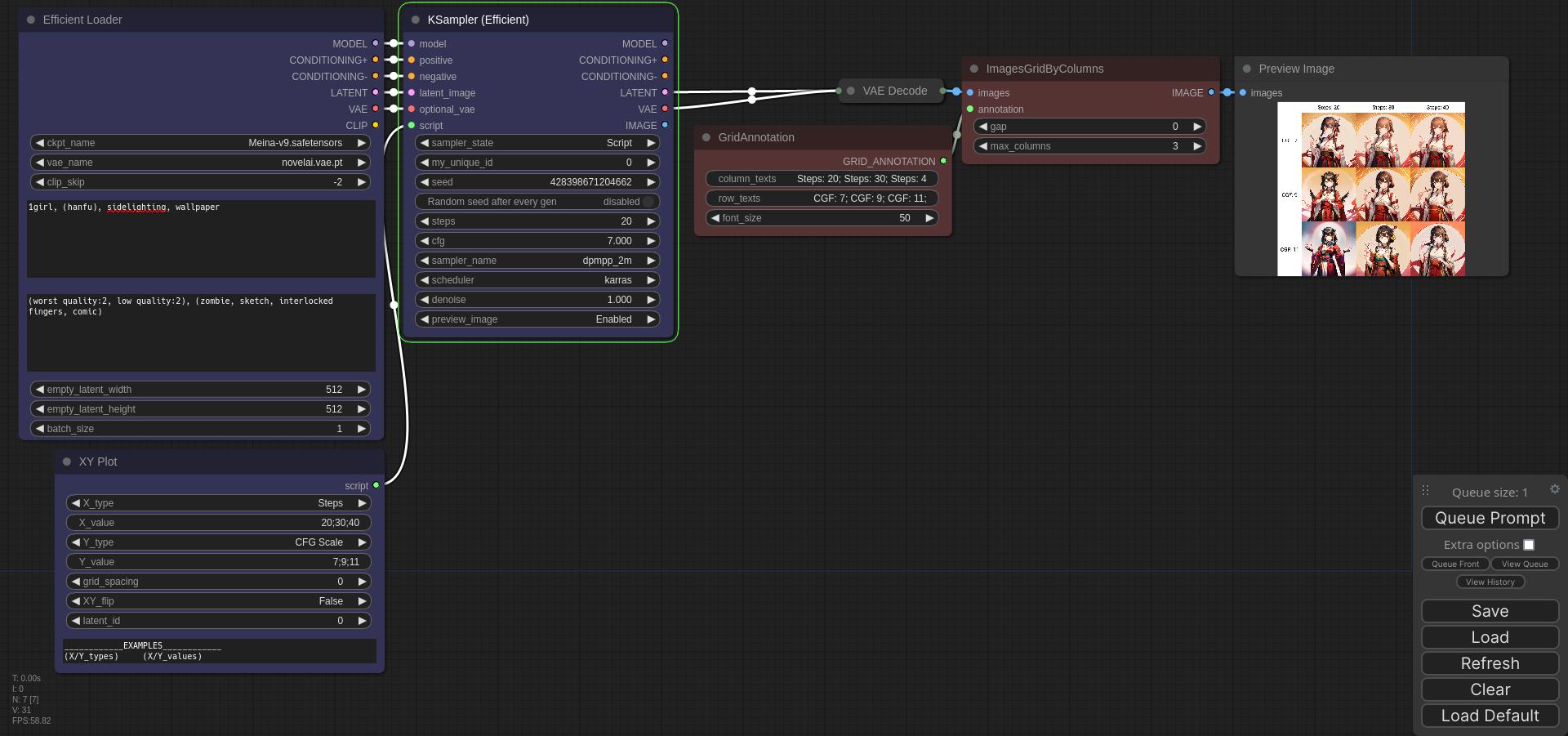Viewport: 1568px width, 736px height.
Task: Click X_value 20;30;40 field
Action: (218, 523)
